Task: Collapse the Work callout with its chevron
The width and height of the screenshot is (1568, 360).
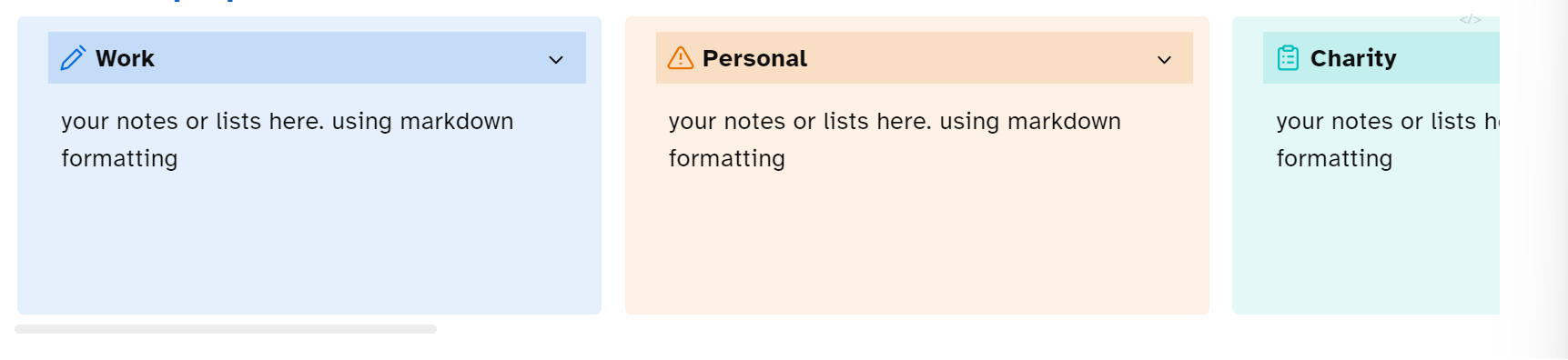Action: pyautogui.click(x=556, y=60)
